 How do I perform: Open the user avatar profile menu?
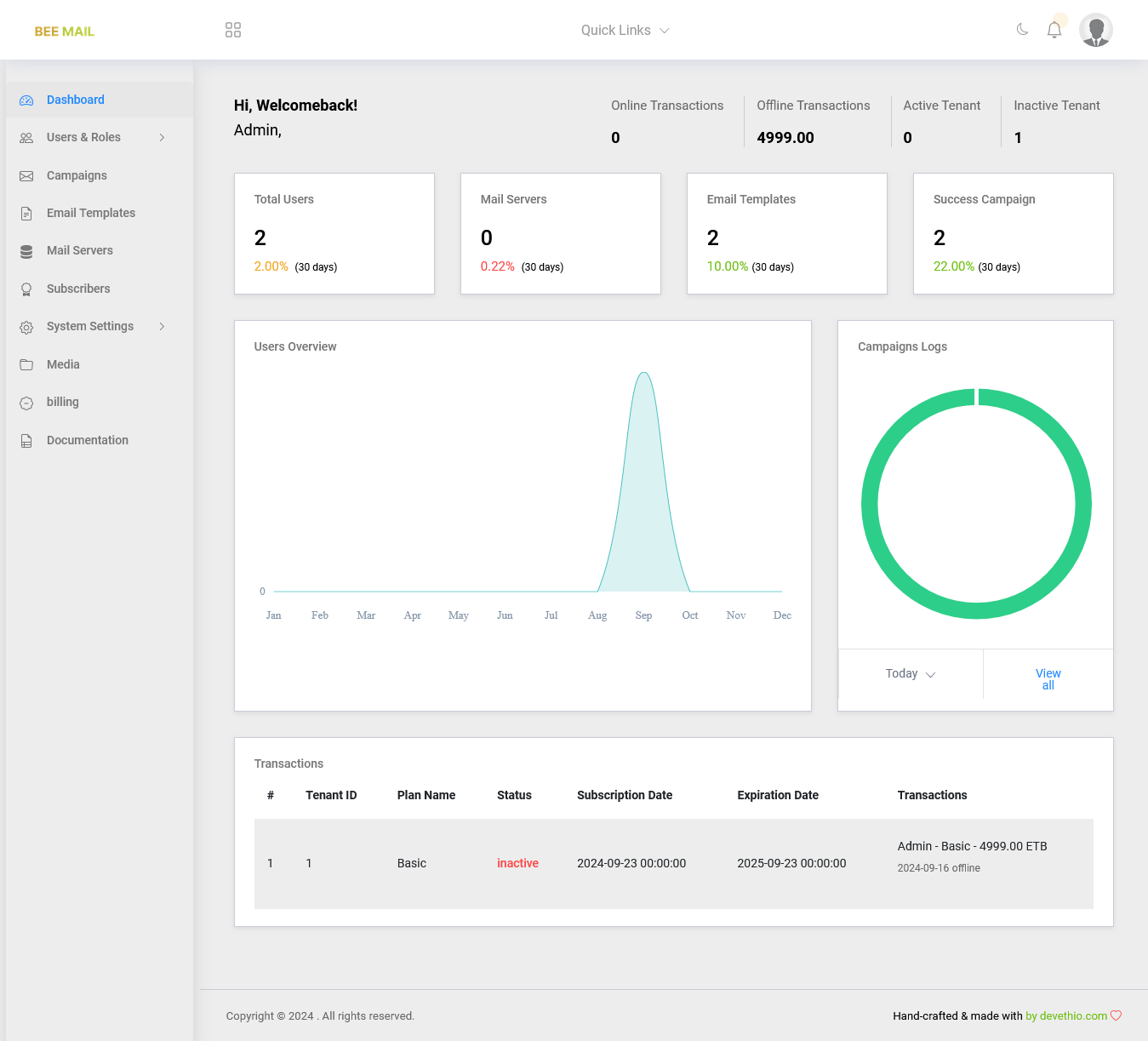point(1095,30)
